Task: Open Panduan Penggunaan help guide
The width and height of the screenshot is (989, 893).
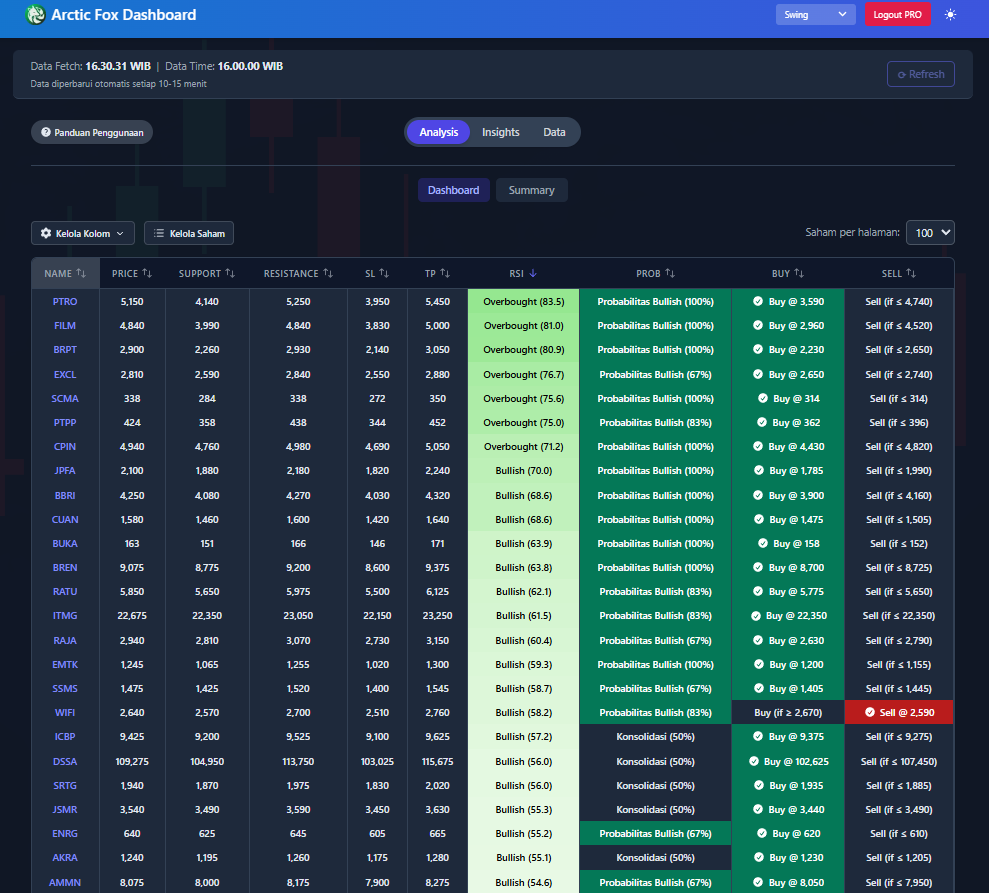Action: tap(92, 132)
